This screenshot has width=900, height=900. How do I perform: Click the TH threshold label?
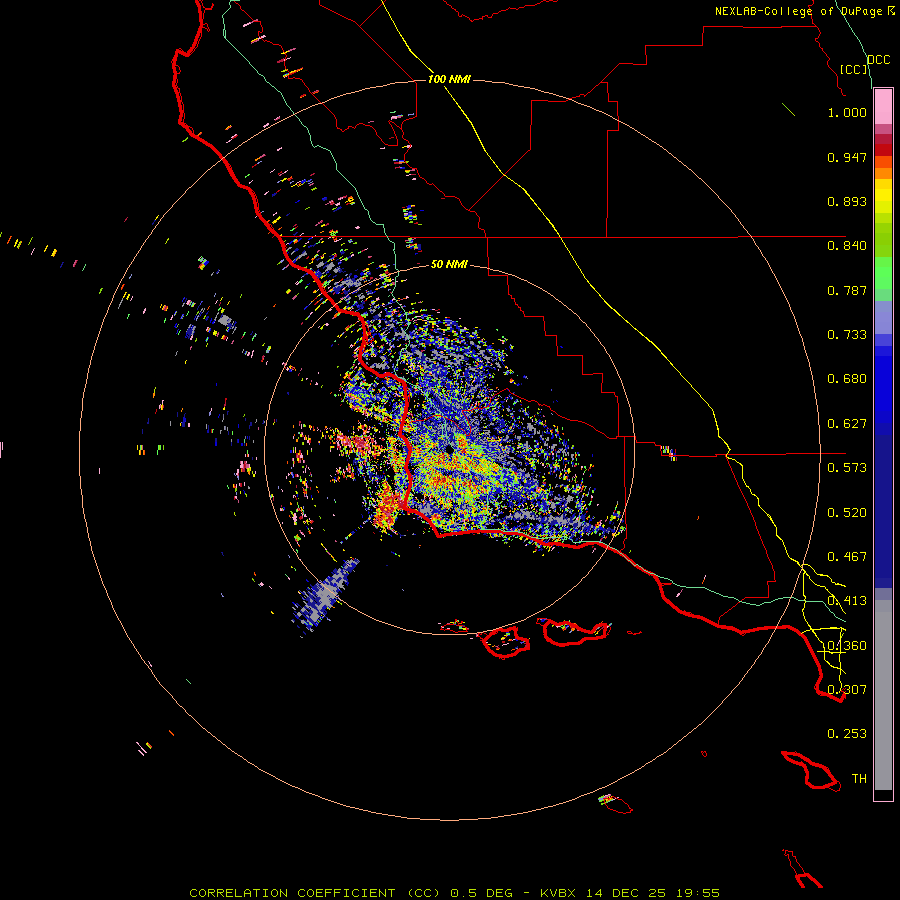[x=859, y=779]
